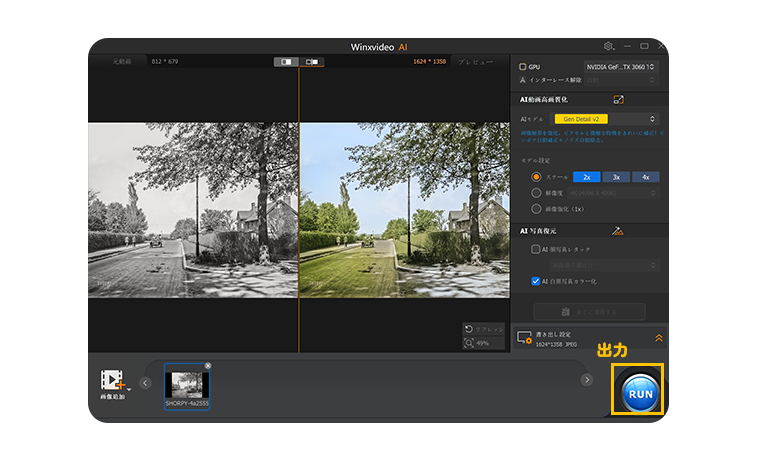Toggle the GPU checkbox

point(523,66)
